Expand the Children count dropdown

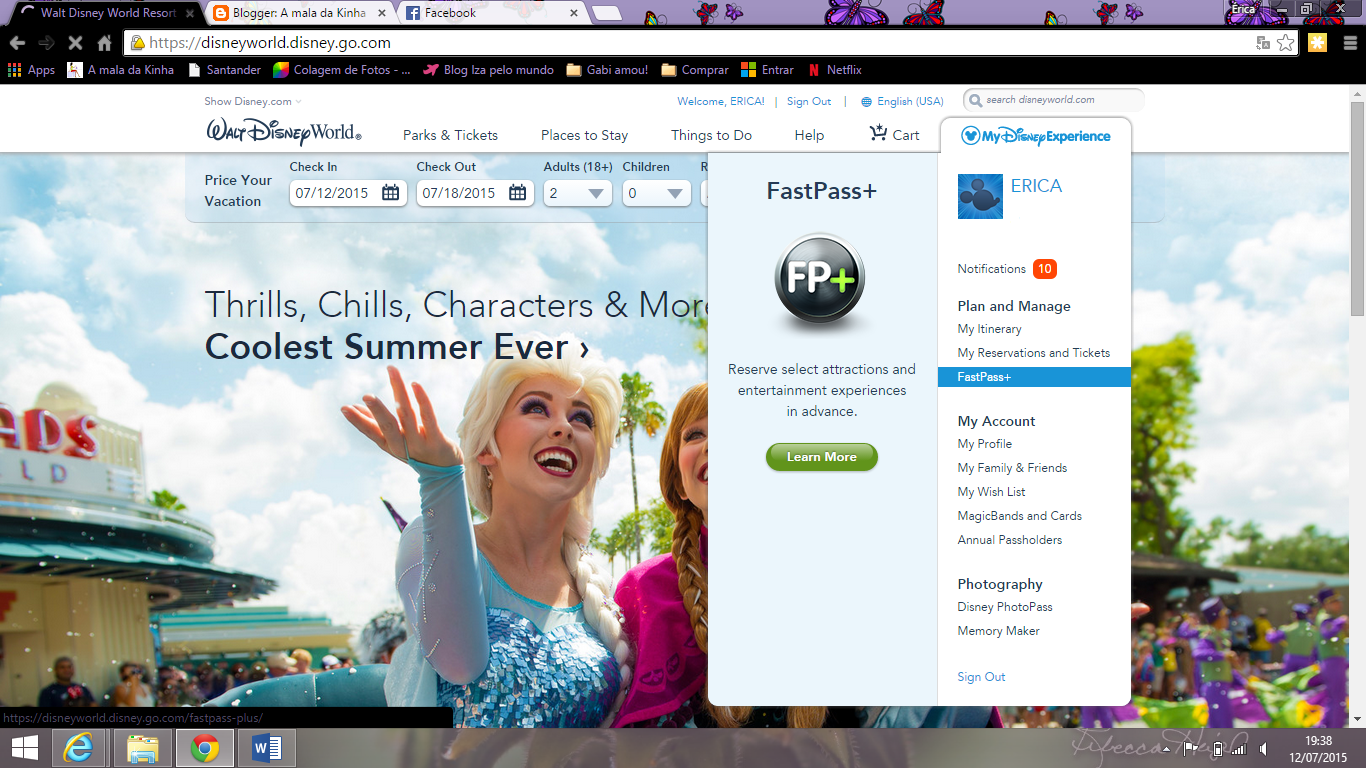coord(657,193)
